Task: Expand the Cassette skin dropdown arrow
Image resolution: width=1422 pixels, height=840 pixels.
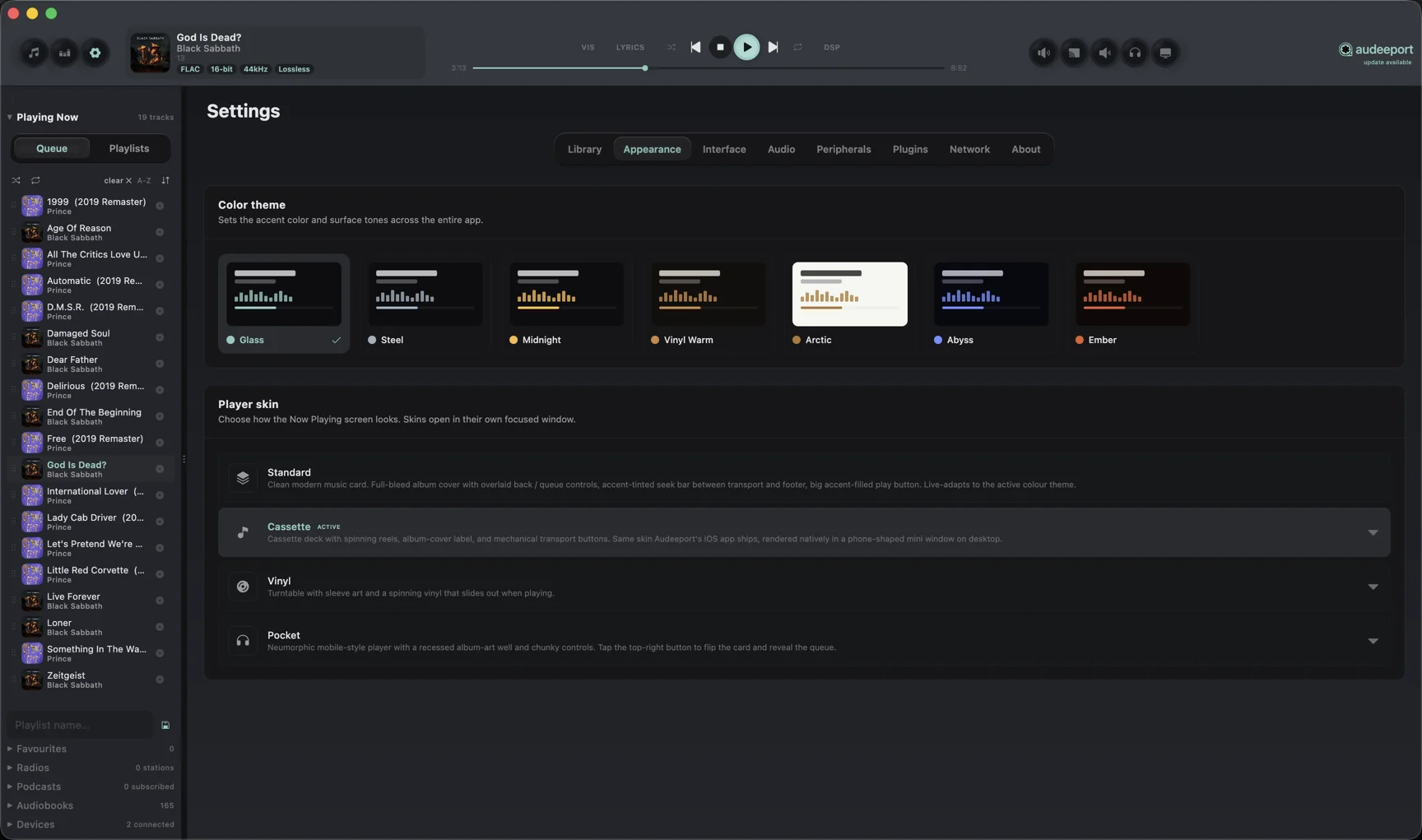Action: pos(1373,532)
